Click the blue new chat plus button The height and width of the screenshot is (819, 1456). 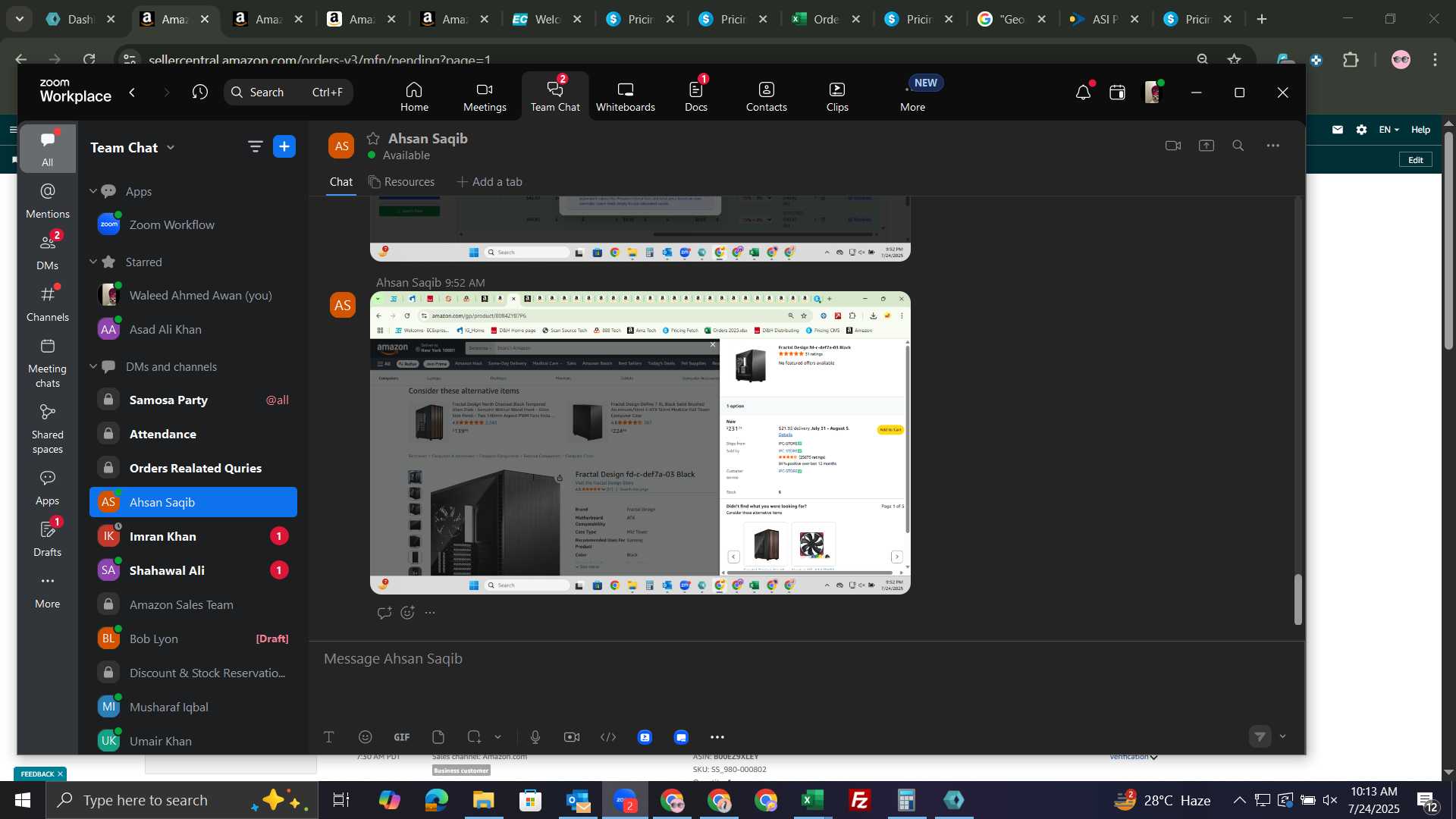284,147
